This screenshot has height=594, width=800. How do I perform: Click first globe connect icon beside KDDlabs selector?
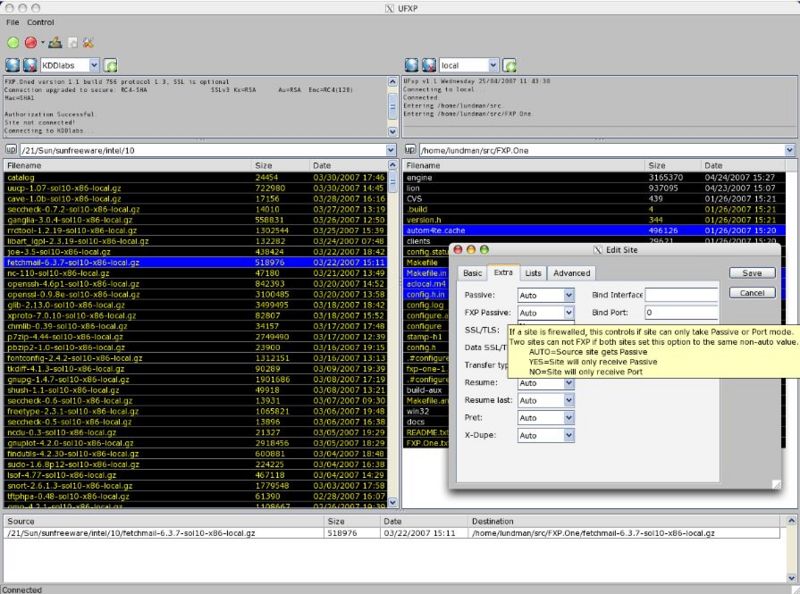[x=13, y=65]
